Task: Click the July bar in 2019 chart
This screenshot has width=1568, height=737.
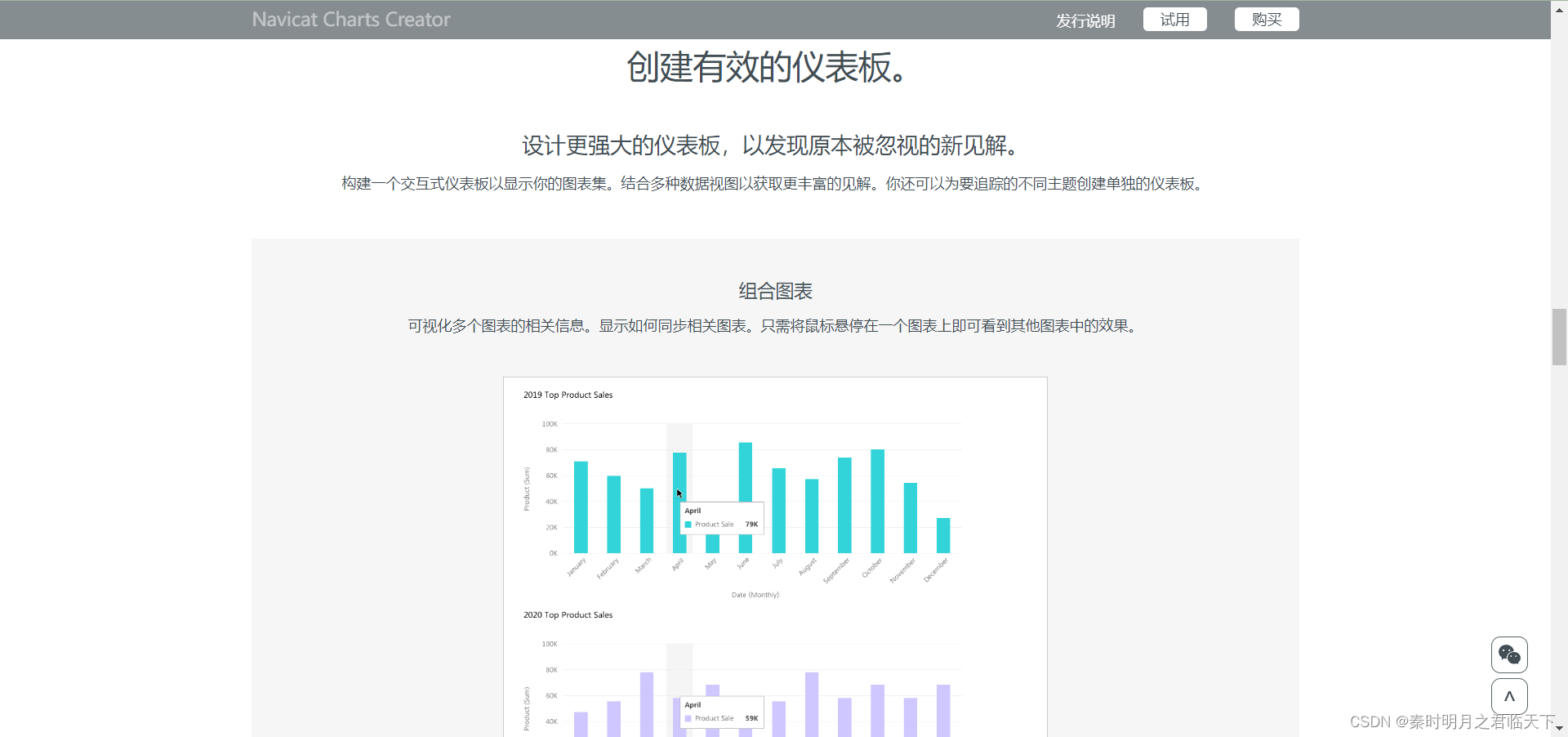Action: 779,511
